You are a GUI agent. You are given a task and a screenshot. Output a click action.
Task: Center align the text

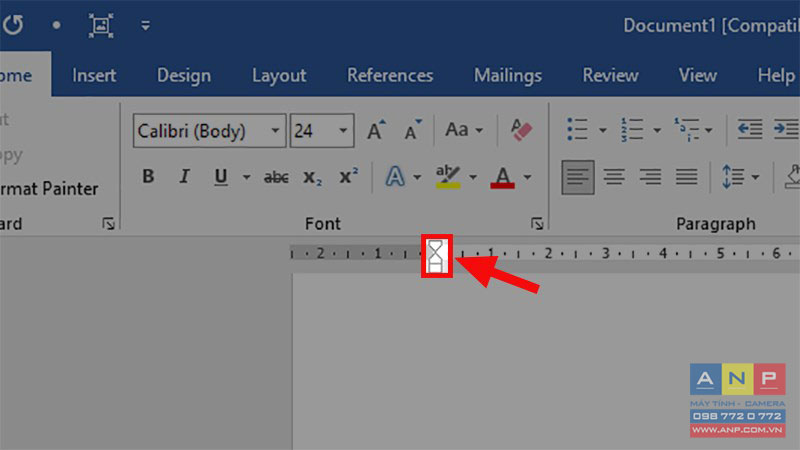click(614, 177)
